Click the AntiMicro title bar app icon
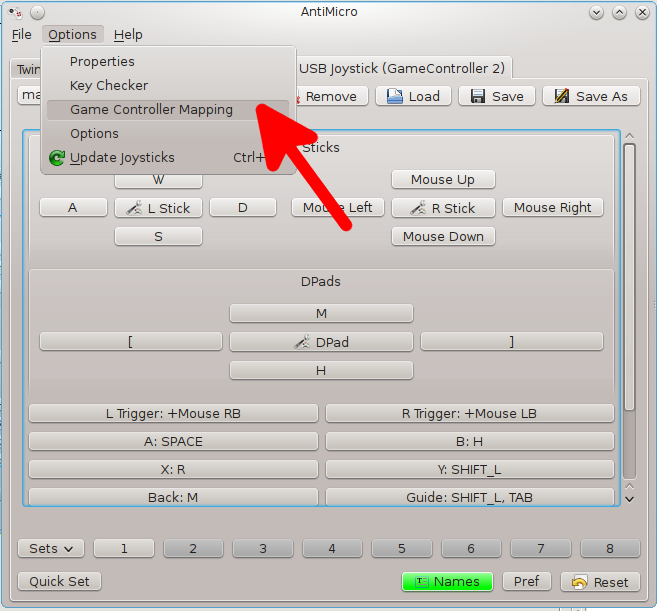The width and height of the screenshot is (657, 611). click(16, 13)
